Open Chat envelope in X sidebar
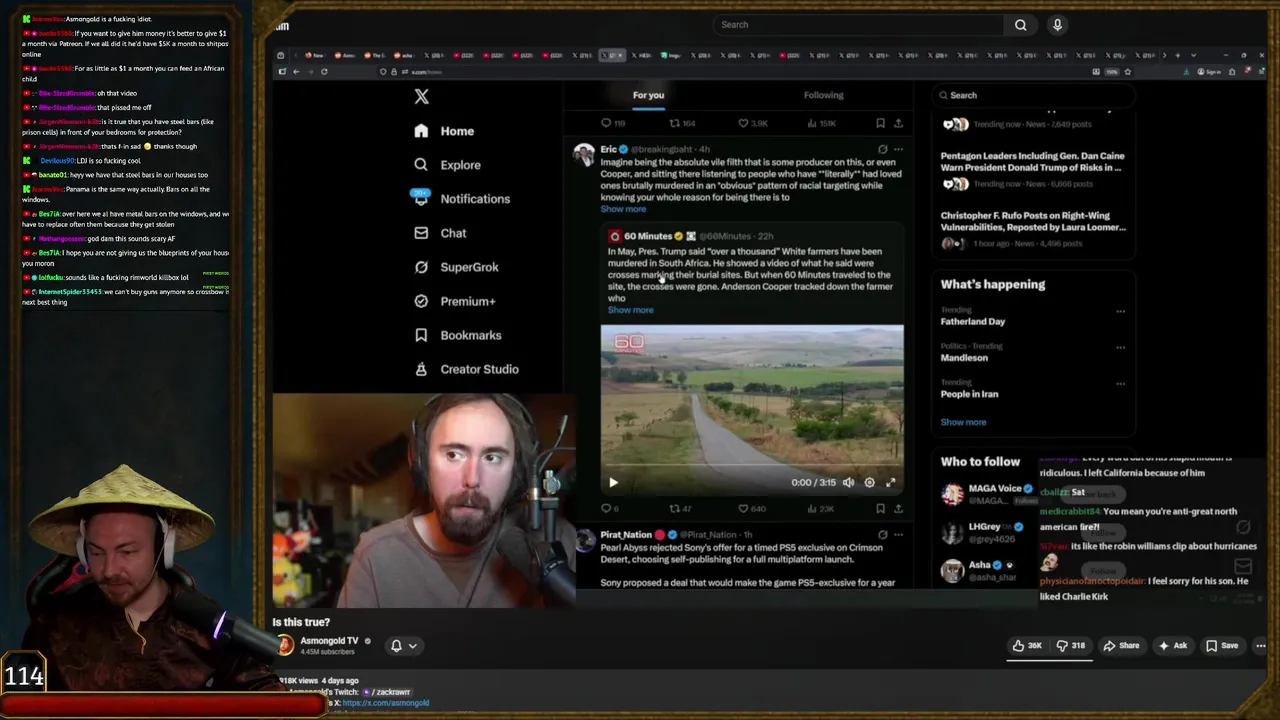1280x720 pixels. pos(440,233)
